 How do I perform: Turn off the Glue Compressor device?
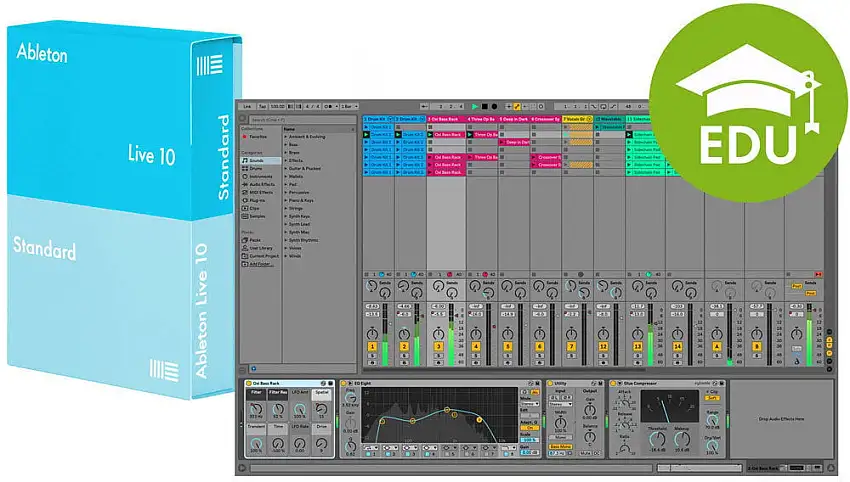613,383
